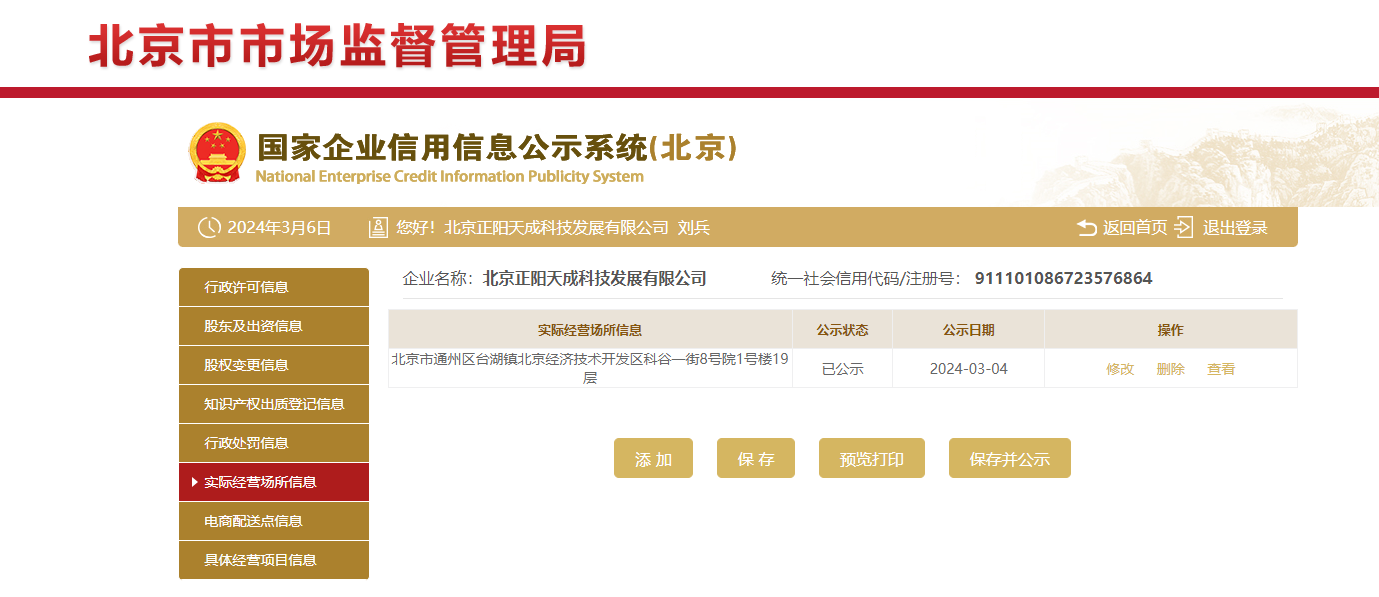Screen dimensions: 1379x597
Task: Click the 公示日期 column header
Action: [968, 330]
